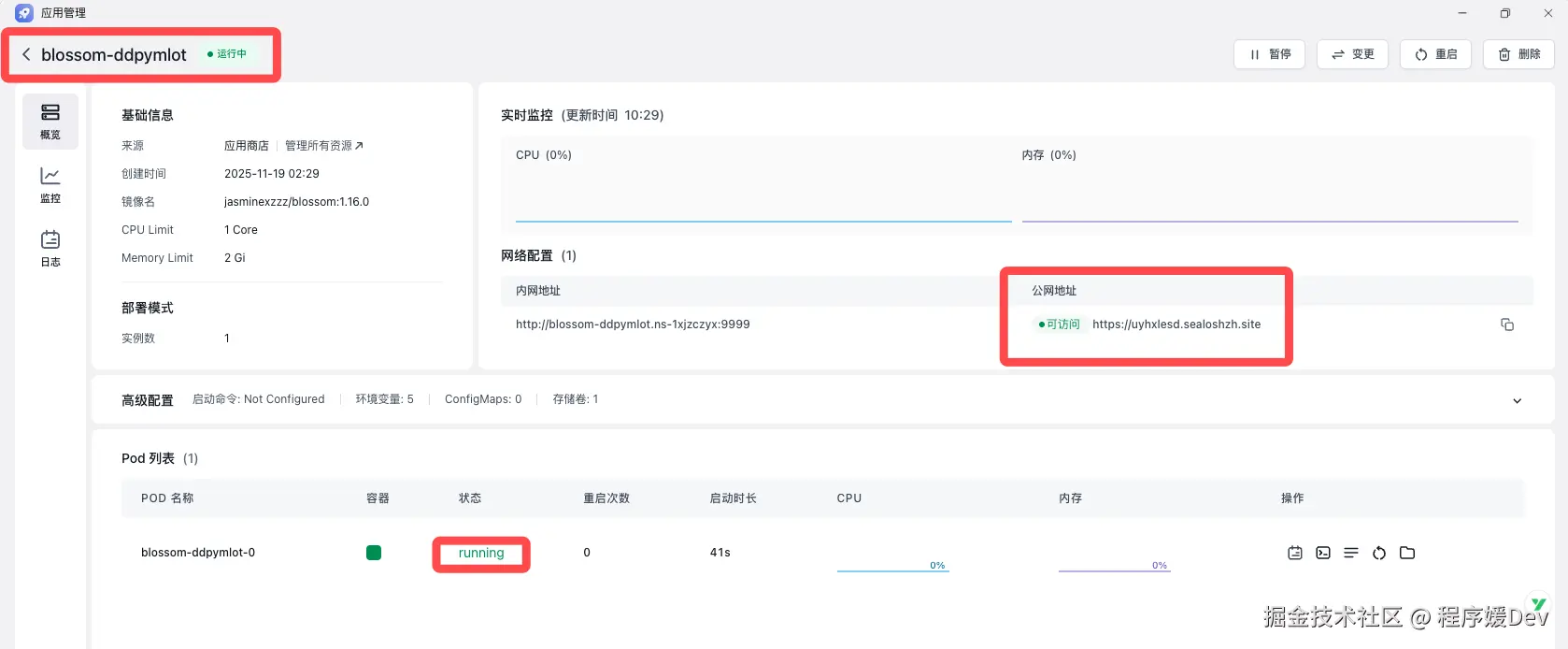The image size is (1568, 649).
Task: Copy the public address with copy icon
Action: [1507, 324]
